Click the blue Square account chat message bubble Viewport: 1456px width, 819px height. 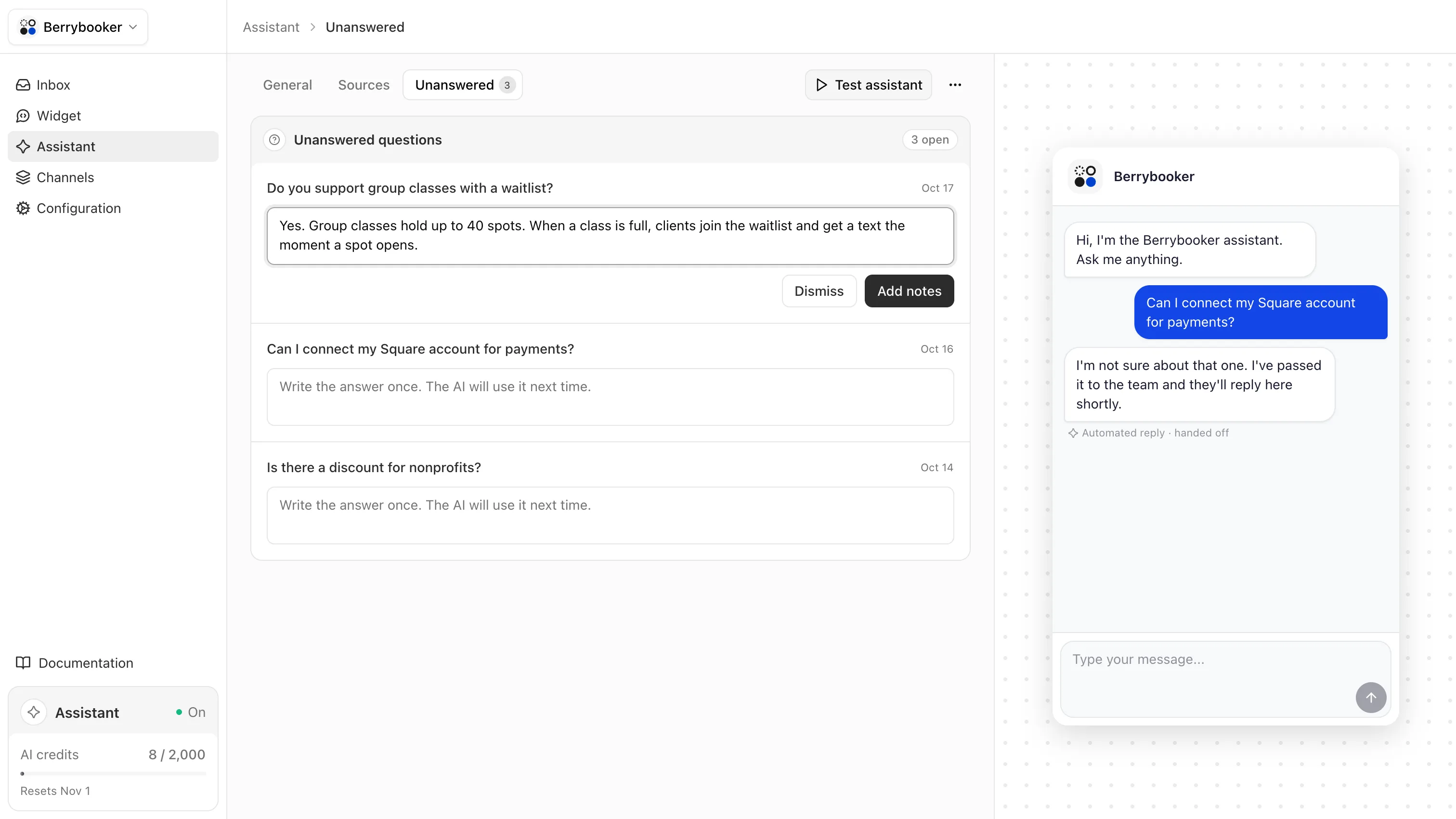coord(1261,312)
